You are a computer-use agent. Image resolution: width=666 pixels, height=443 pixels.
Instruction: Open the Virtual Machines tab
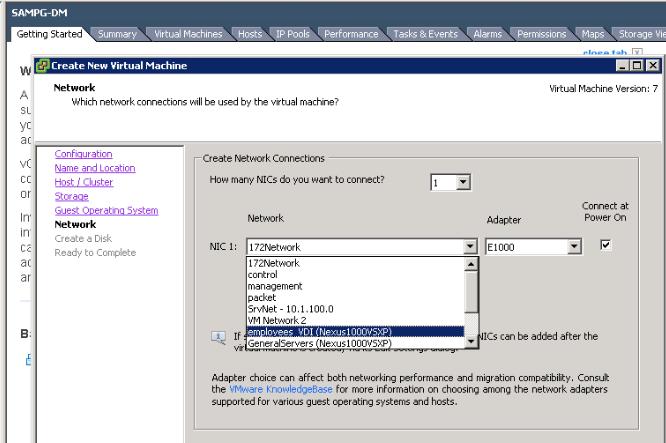point(188,34)
